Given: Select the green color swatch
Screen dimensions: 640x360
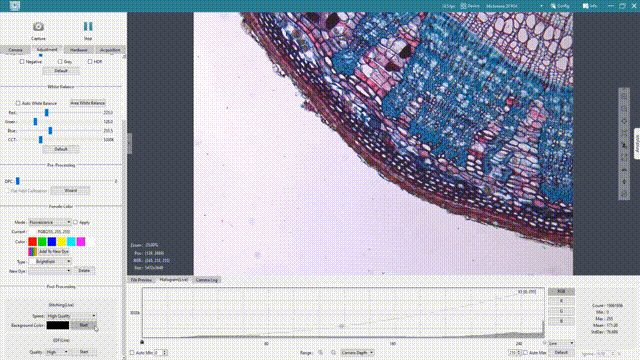Looking at the screenshot, I should coord(42,242).
